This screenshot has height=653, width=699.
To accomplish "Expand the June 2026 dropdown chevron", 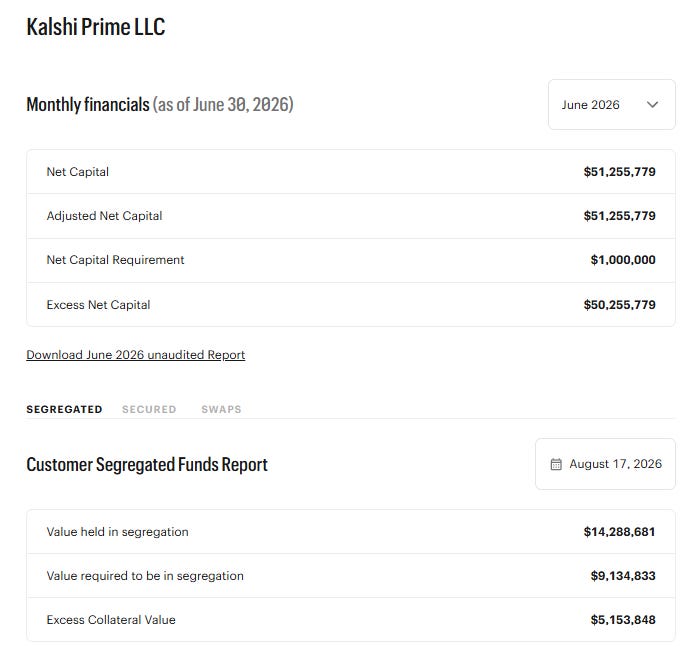I will click(x=652, y=105).
